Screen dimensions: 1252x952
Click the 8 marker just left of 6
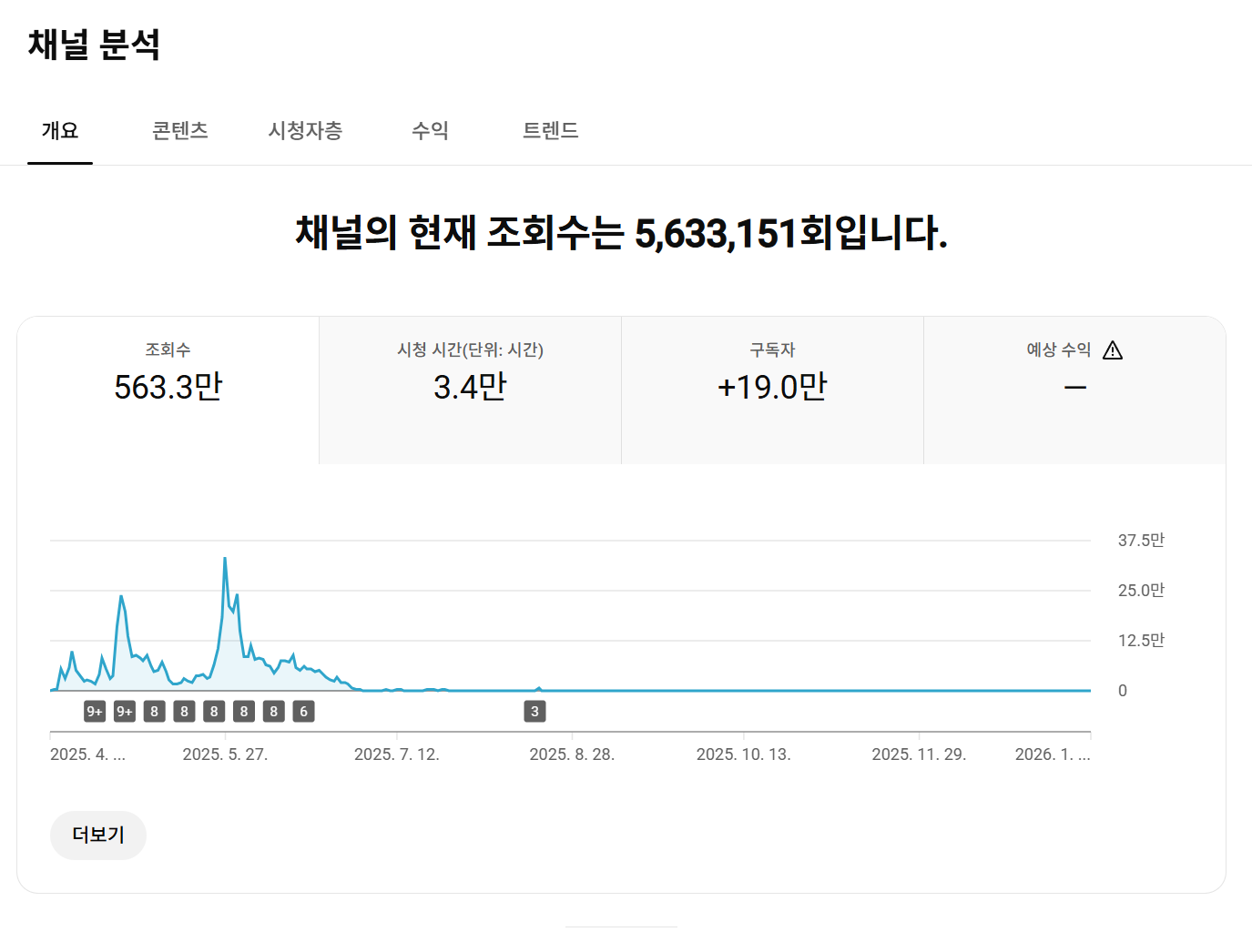click(273, 711)
